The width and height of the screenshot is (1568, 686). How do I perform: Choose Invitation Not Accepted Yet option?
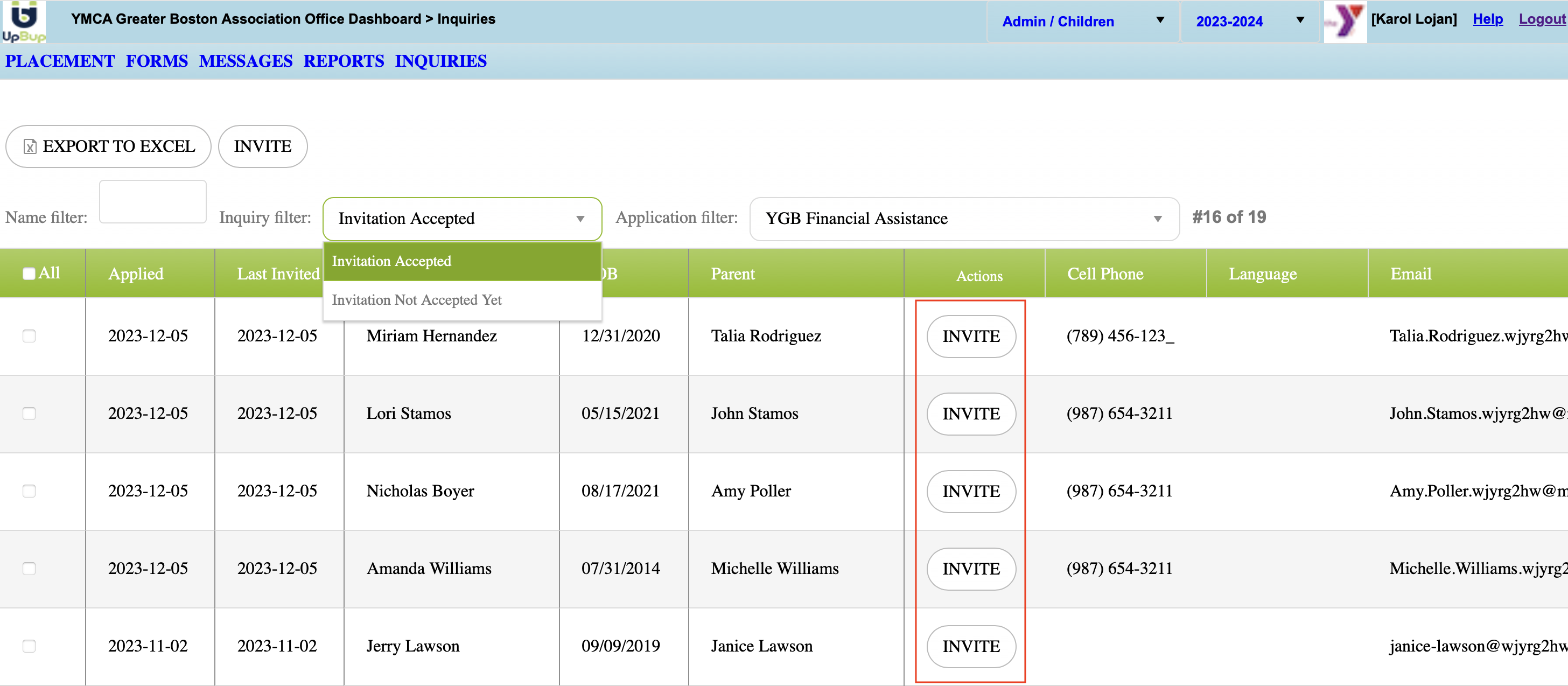coord(417,300)
